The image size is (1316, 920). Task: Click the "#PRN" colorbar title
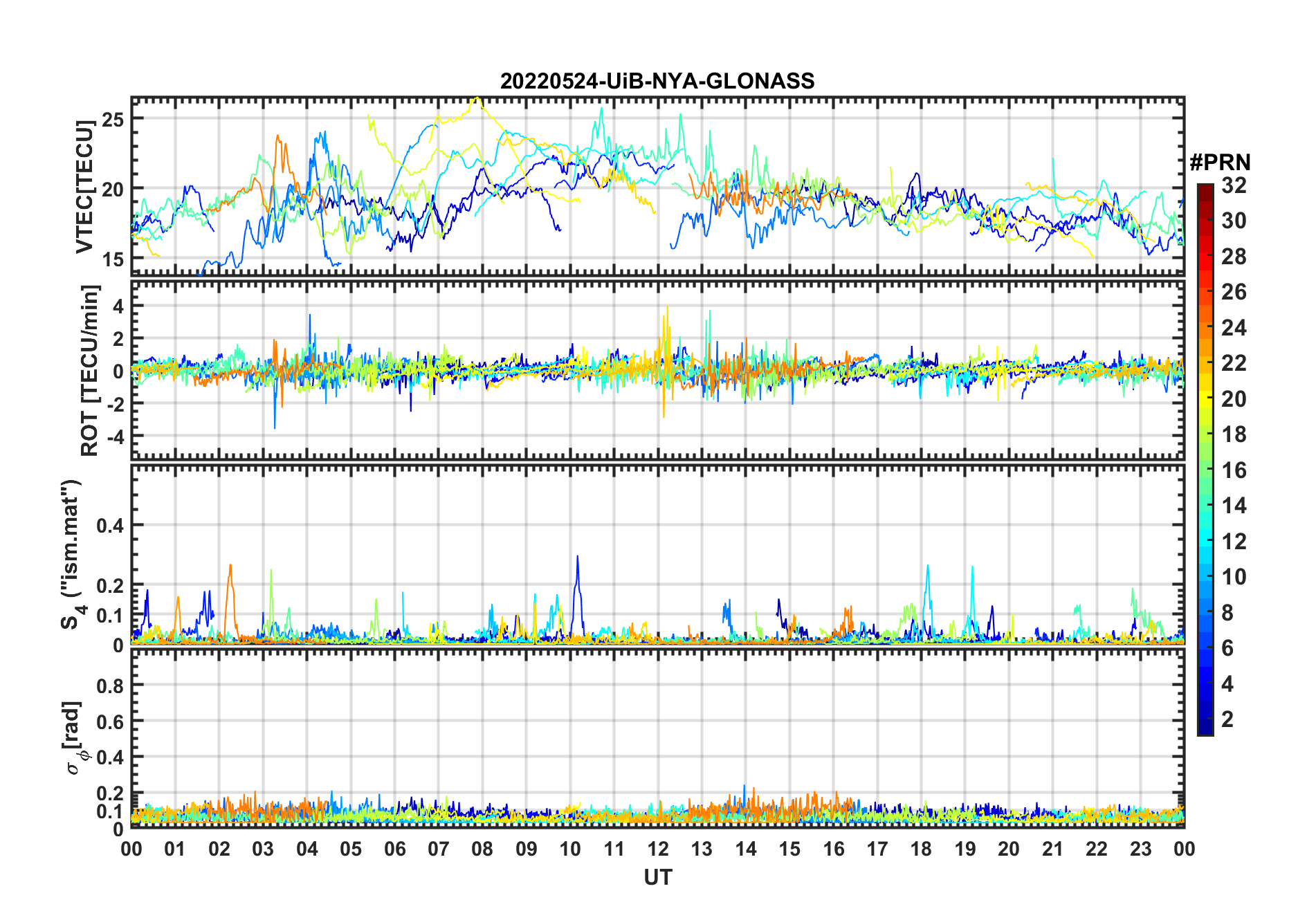coord(1220,163)
